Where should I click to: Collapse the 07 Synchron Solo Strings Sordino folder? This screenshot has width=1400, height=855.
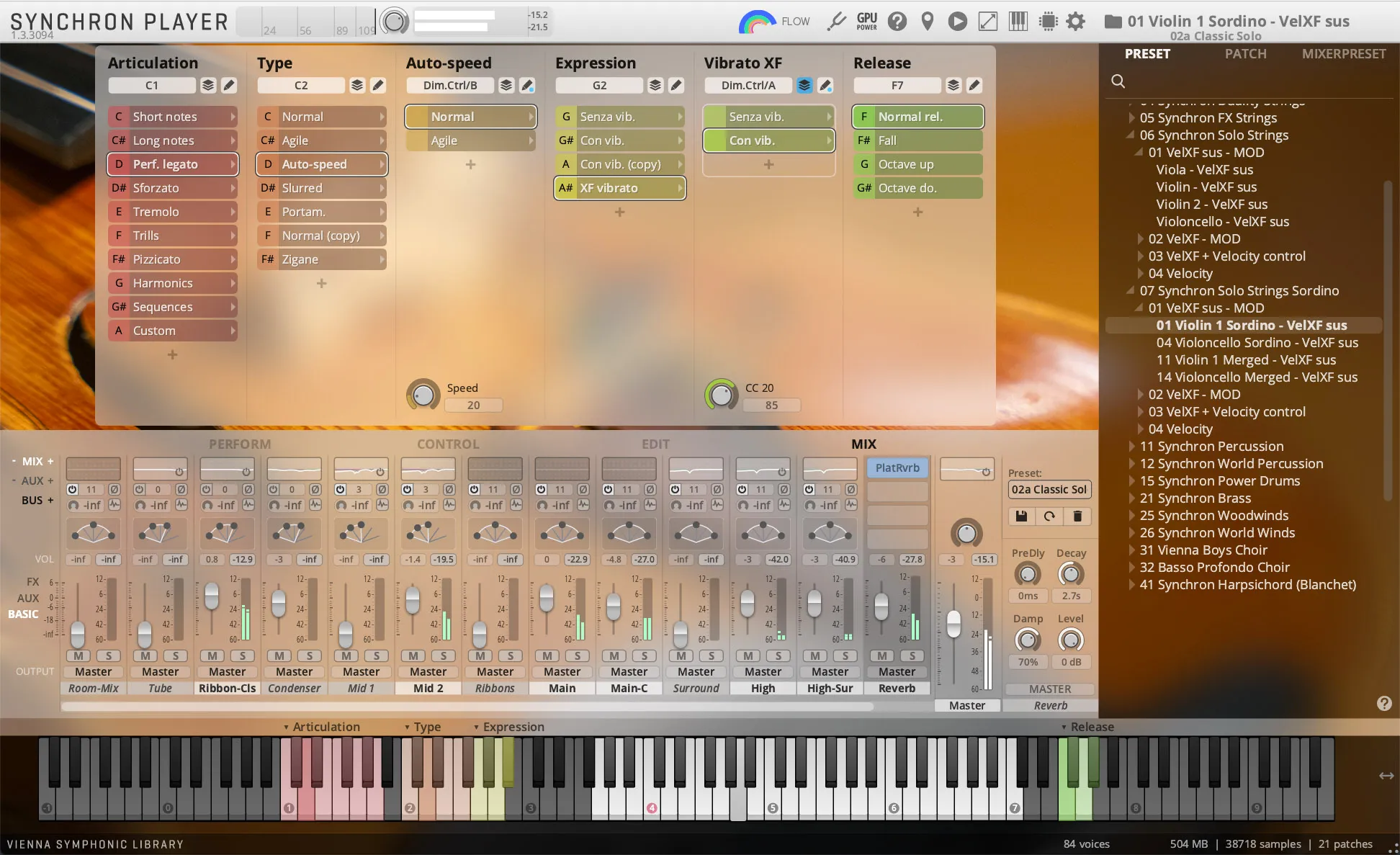click(1131, 291)
